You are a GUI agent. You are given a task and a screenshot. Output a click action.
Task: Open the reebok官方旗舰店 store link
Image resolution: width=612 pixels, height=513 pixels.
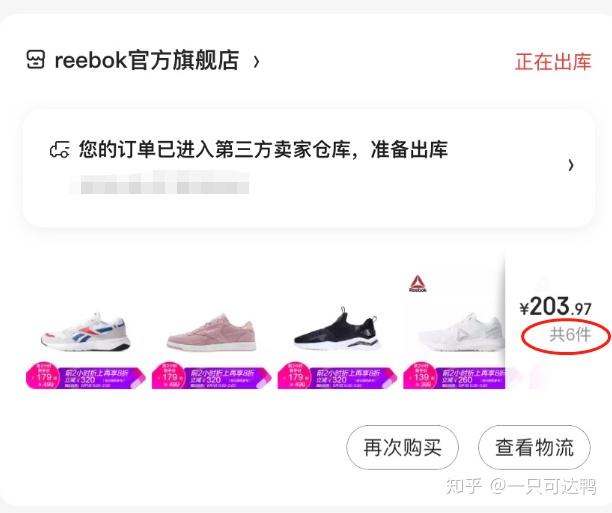[147, 60]
